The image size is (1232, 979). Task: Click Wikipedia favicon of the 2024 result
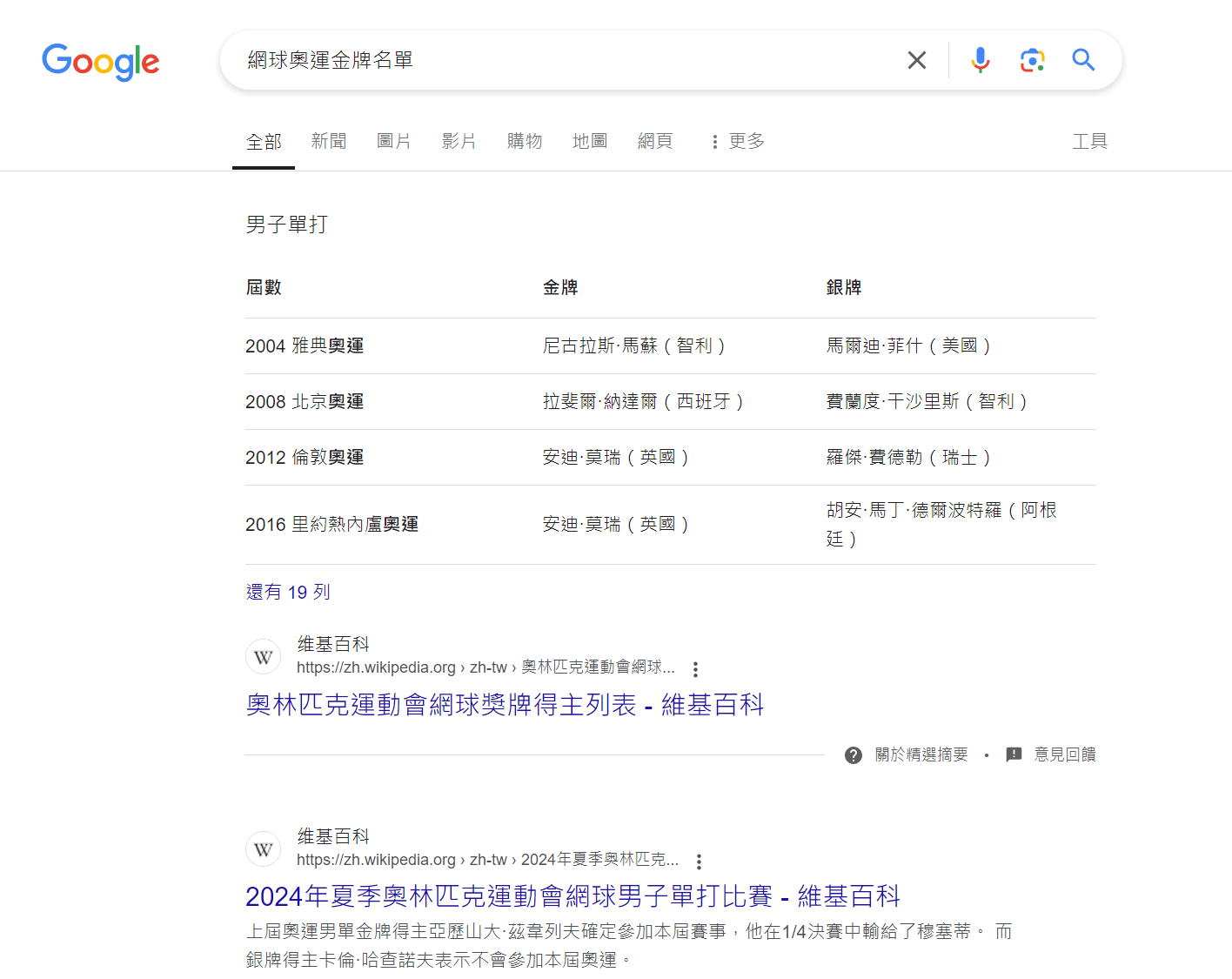pos(264,849)
